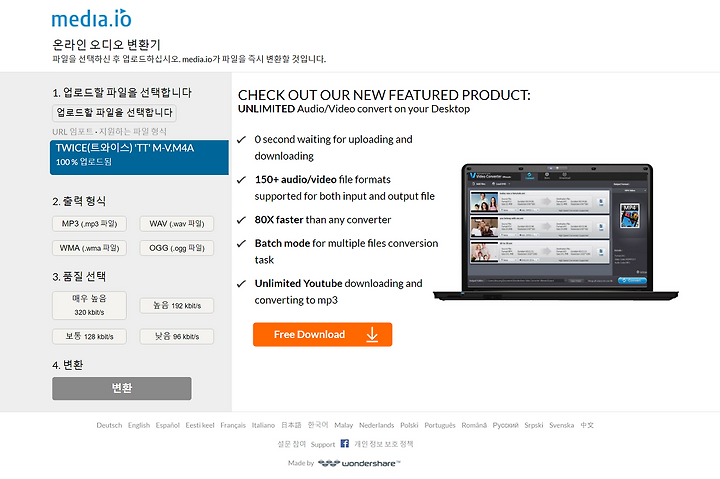Switch language to Svenska

[x=562, y=425]
